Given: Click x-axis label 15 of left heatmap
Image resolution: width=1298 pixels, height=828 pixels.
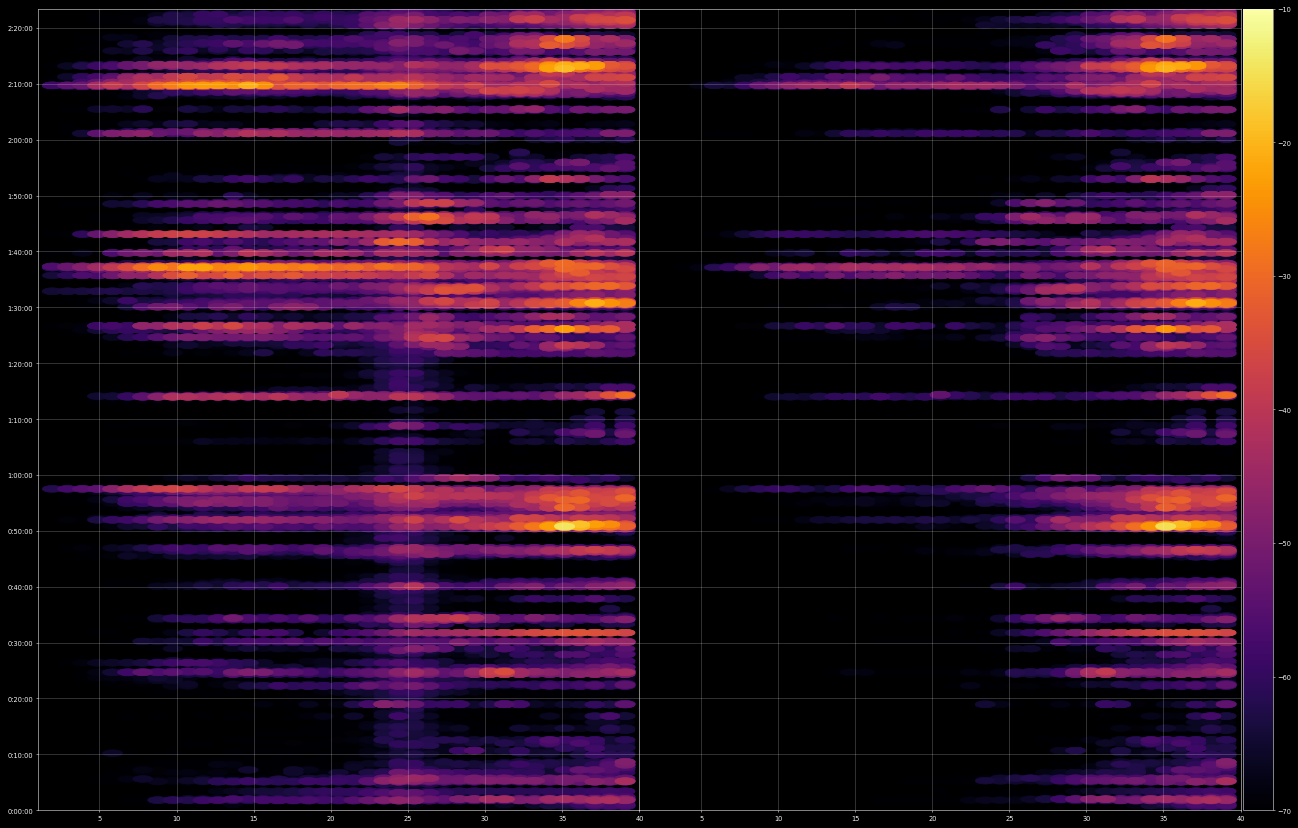Looking at the screenshot, I should (254, 819).
